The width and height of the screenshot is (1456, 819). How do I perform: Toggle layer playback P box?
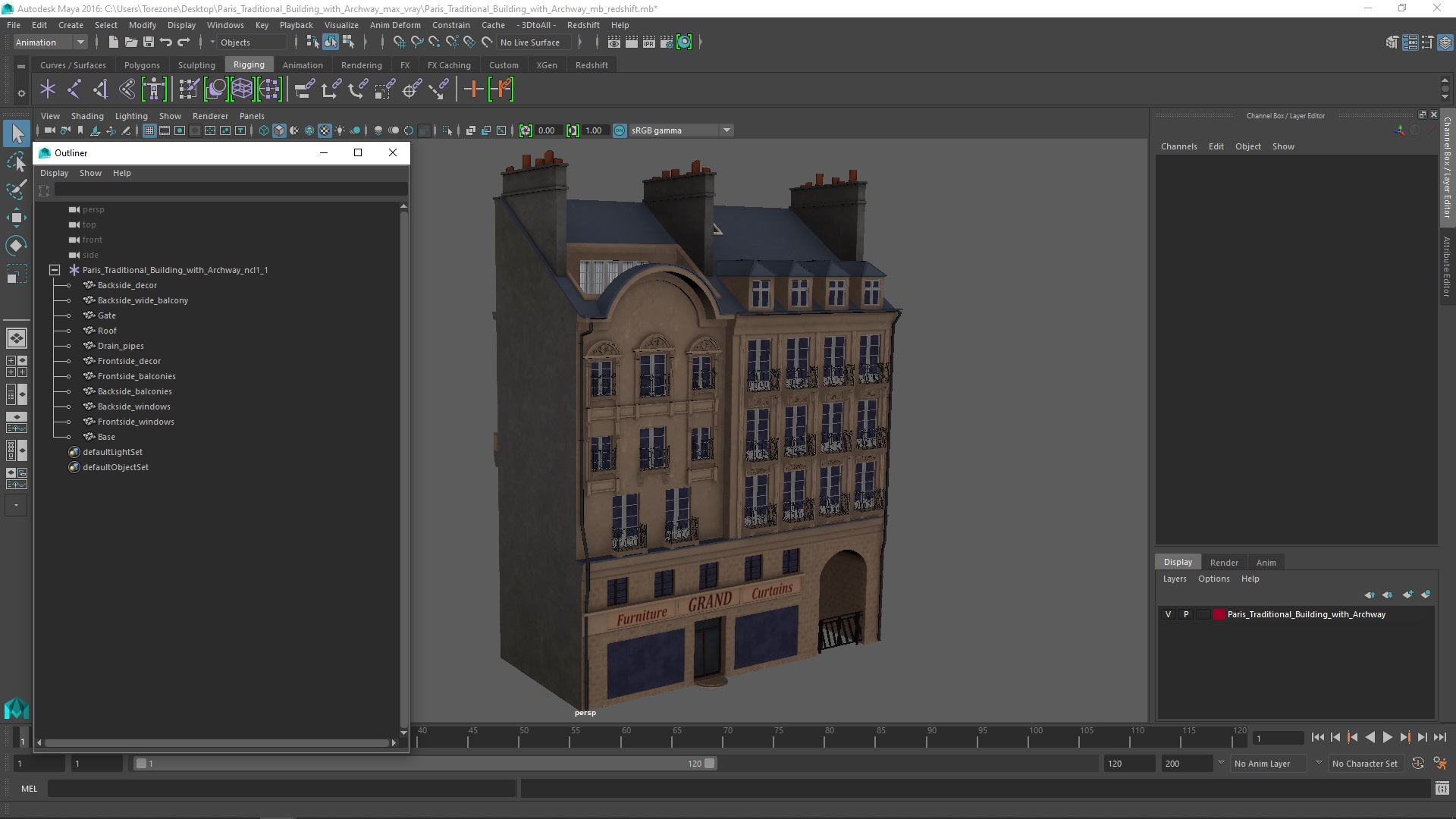coord(1186,614)
